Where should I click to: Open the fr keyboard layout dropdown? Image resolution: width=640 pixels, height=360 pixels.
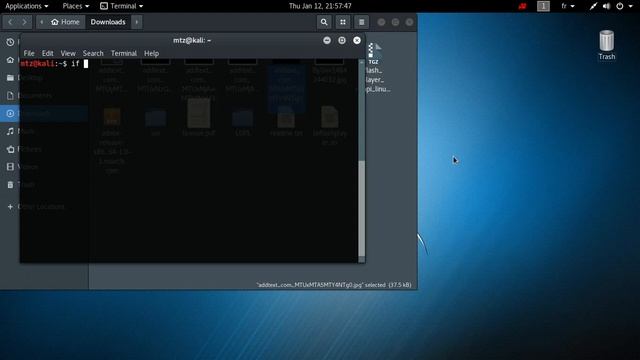568,6
